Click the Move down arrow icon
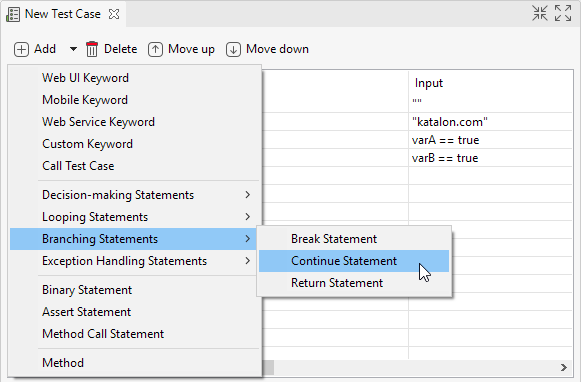This screenshot has width=581, height=382. pyautogui.click(x=233, y=49)
